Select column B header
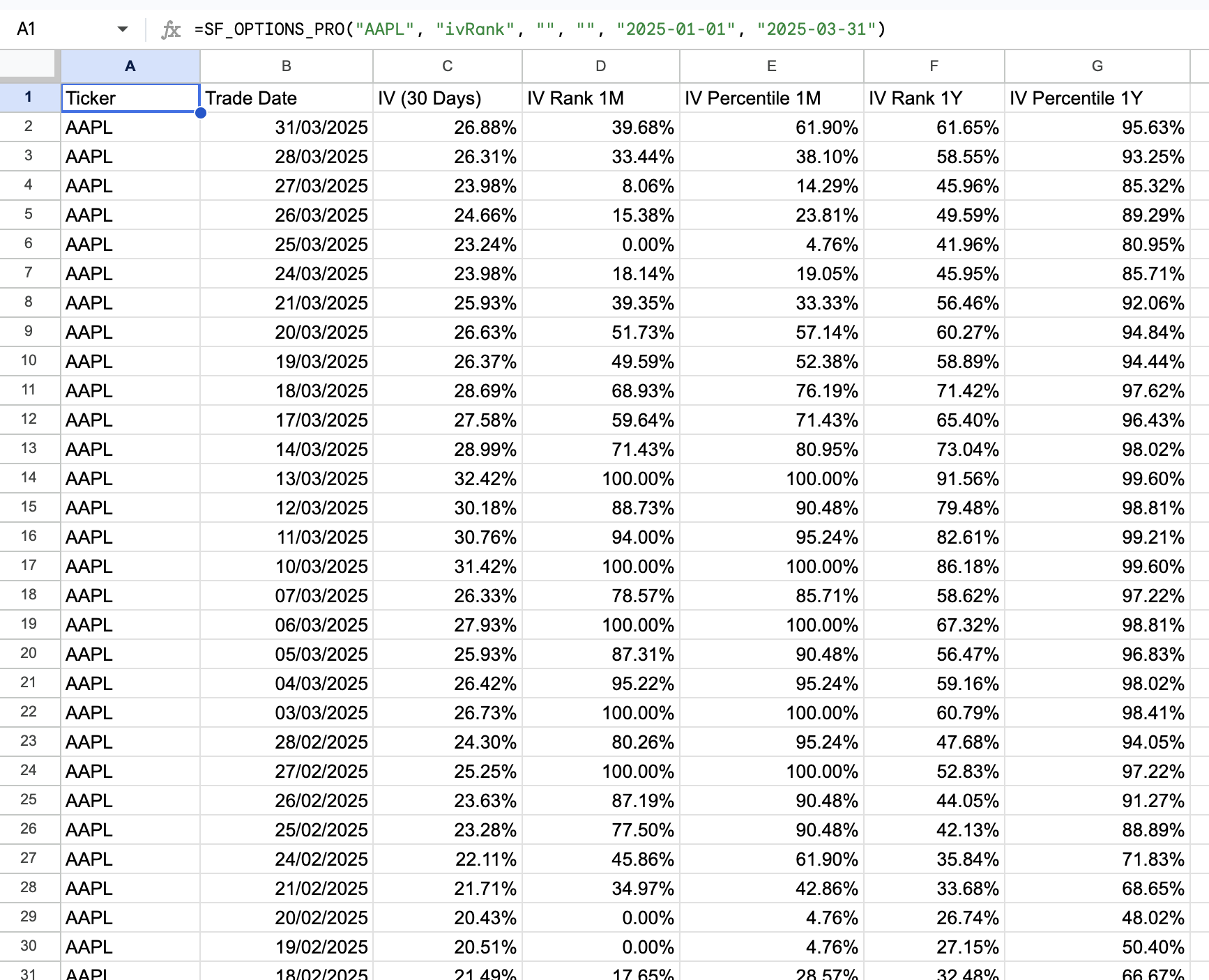 coord(287,66)
